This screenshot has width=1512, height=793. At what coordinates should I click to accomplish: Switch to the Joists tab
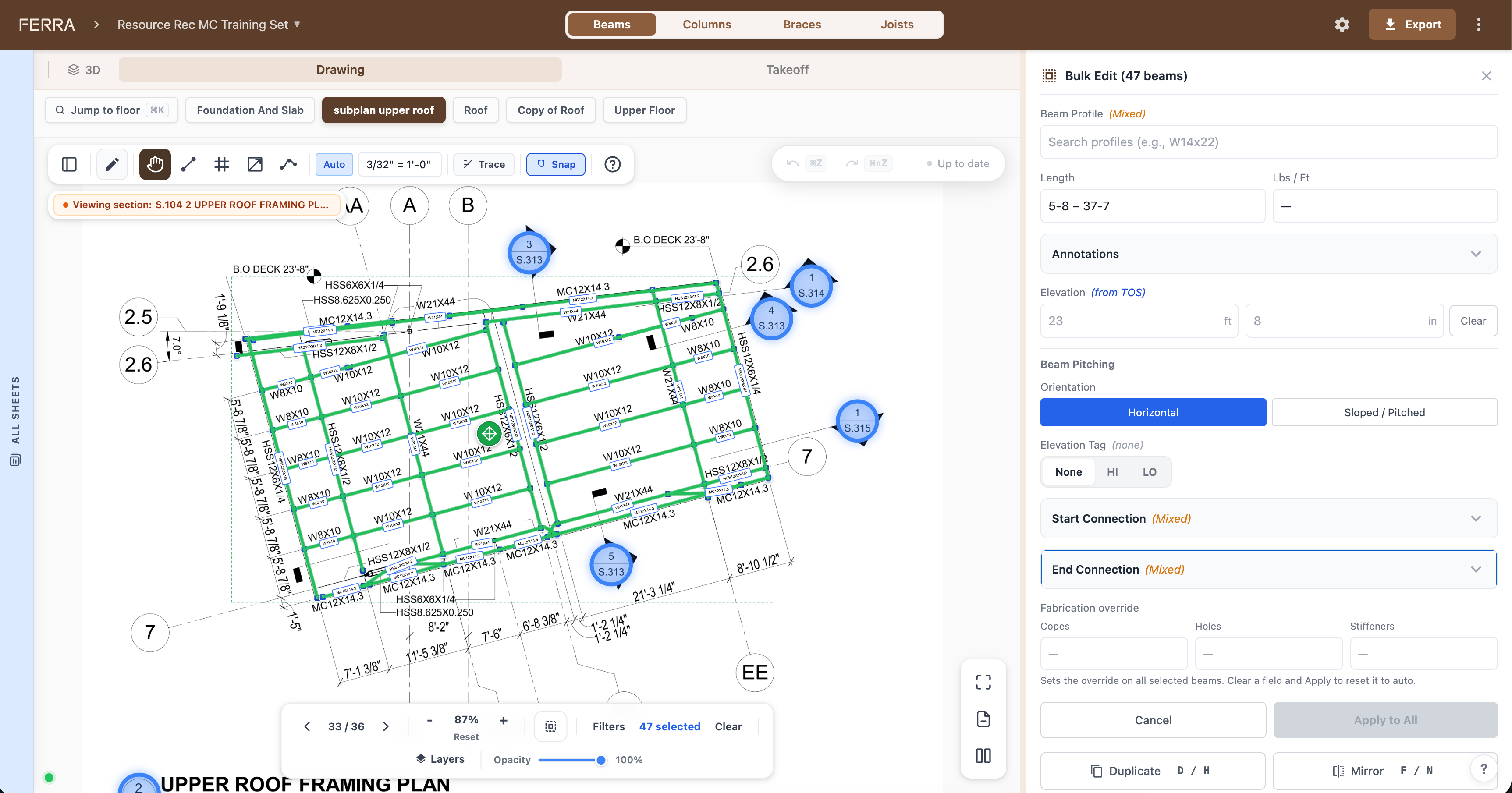pyautogui.click(x=897, y=25)
